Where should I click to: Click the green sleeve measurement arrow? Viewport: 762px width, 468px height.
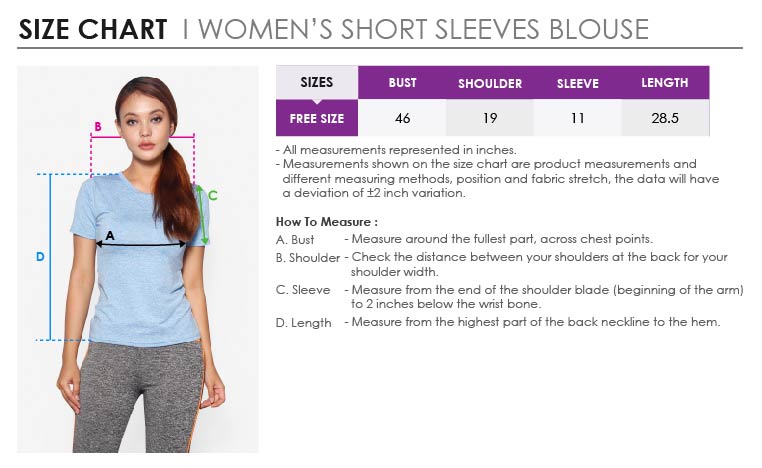[203, 214]
